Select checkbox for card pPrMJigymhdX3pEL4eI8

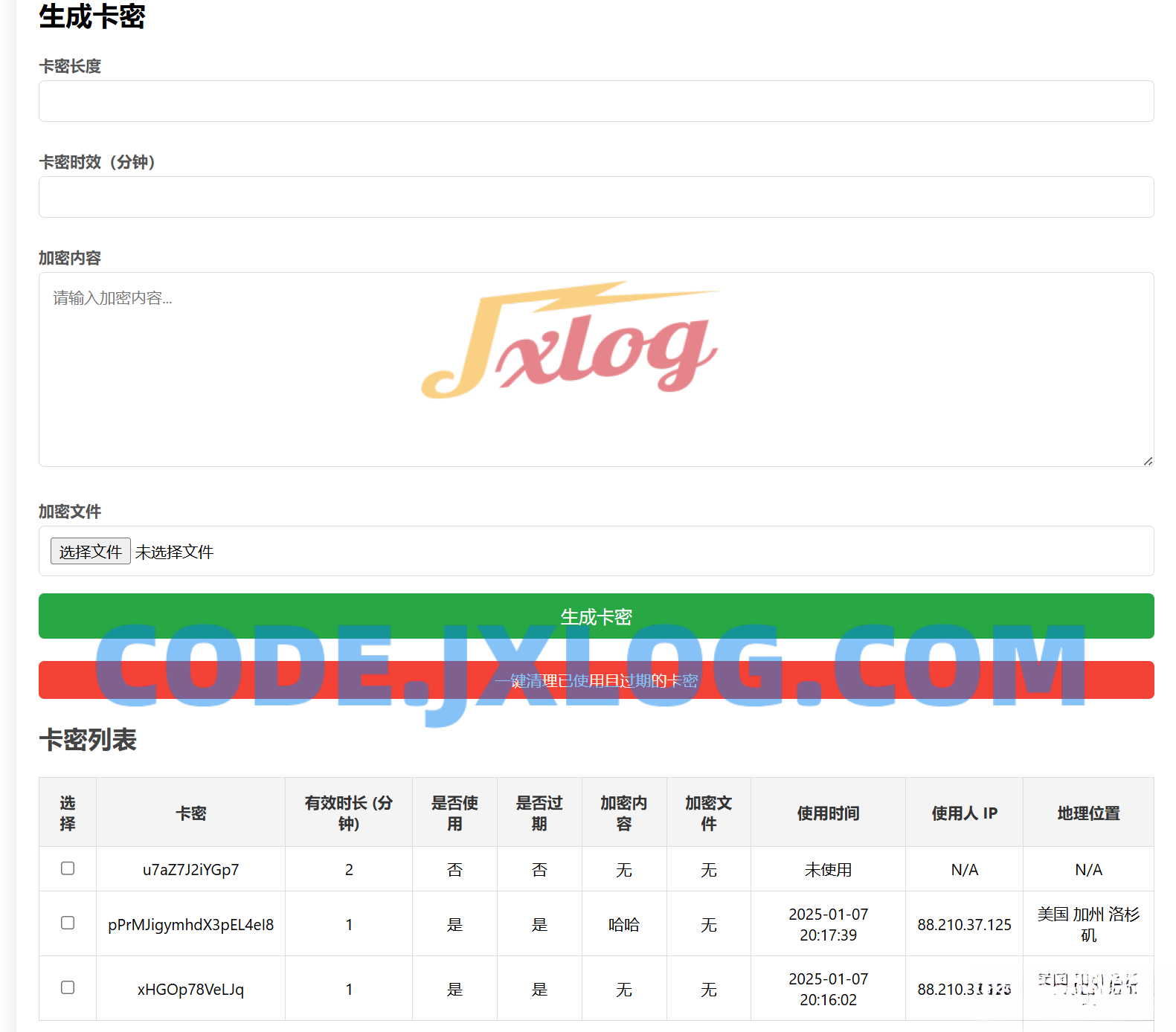(x=68, y=923)
